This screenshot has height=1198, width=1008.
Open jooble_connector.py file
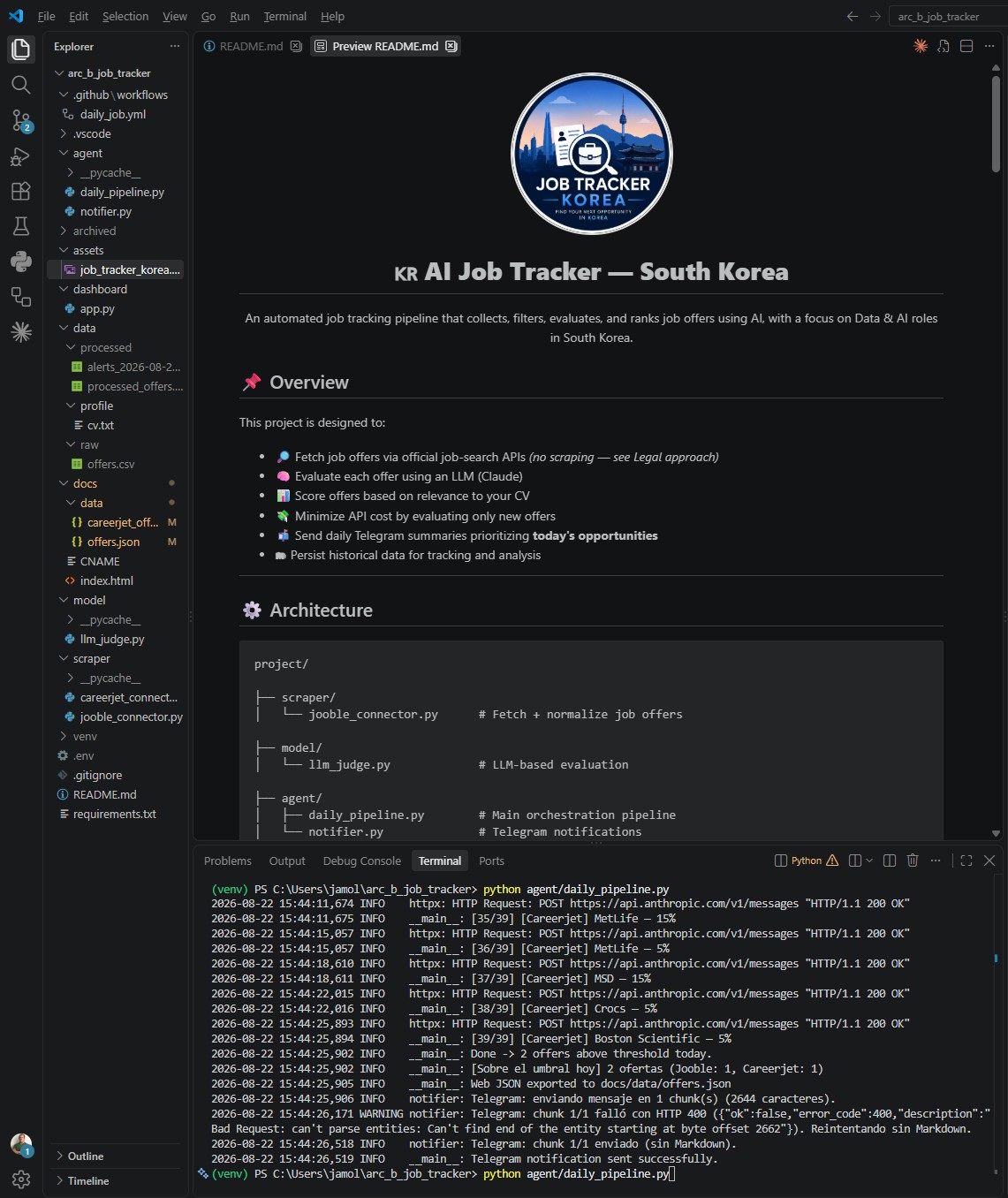pos(132,717)
